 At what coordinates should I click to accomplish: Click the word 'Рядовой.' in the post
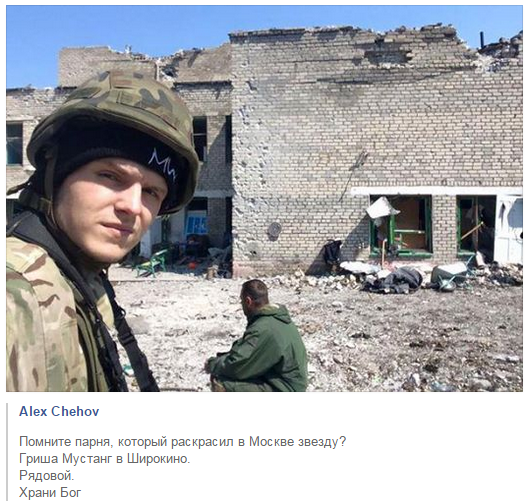tap(47, 476)
